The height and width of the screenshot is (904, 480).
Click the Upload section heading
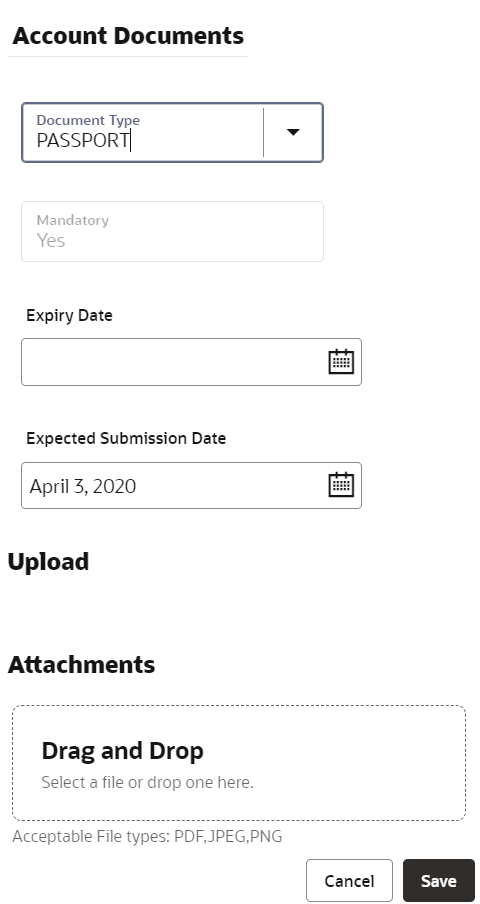coord(48,562)
